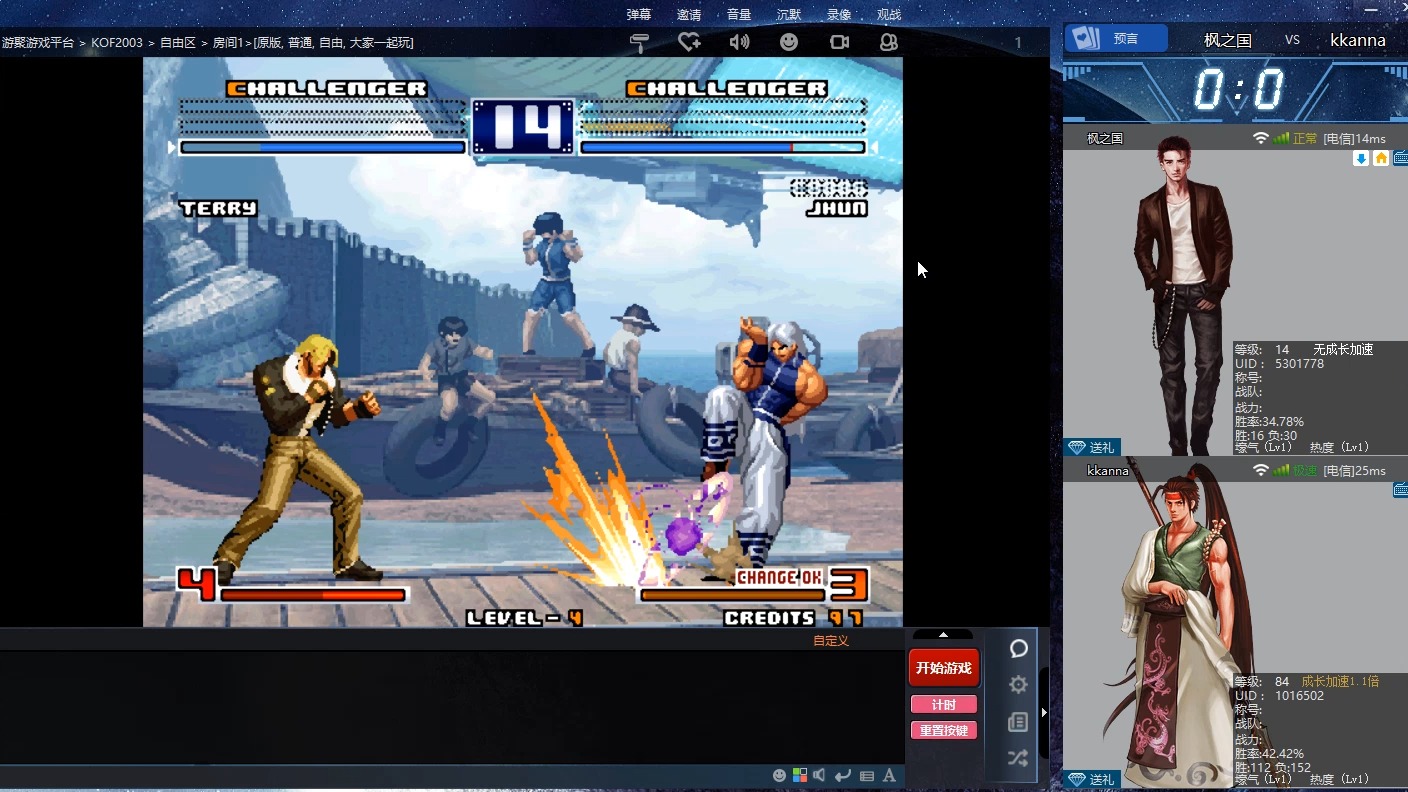Click the blue download arrow icon for 枫之国
Image resolution: width=1408 pixels, height=792 pixels.
click(x=1361, y=158)
